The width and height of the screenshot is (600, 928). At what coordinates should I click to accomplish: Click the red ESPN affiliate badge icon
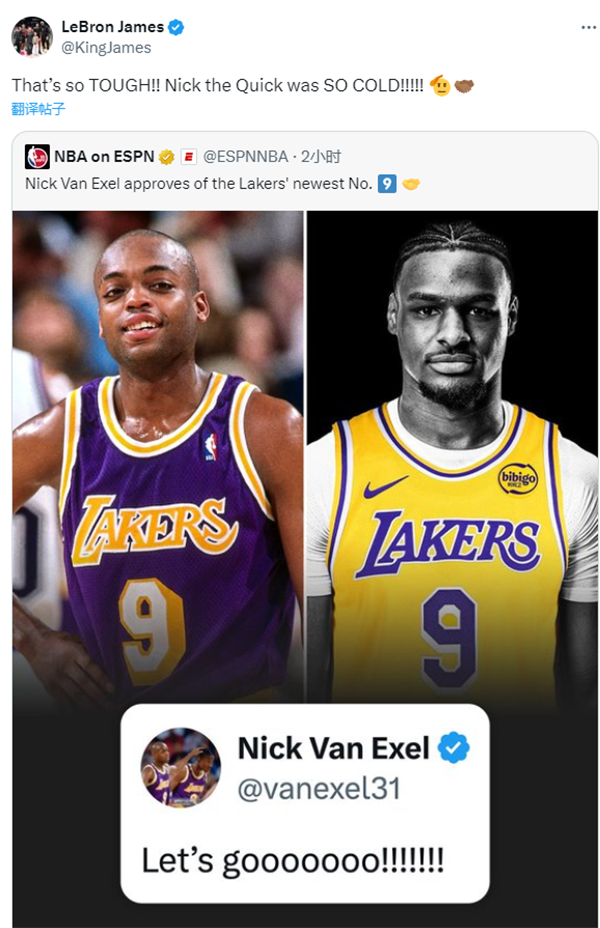coord(189,157)
